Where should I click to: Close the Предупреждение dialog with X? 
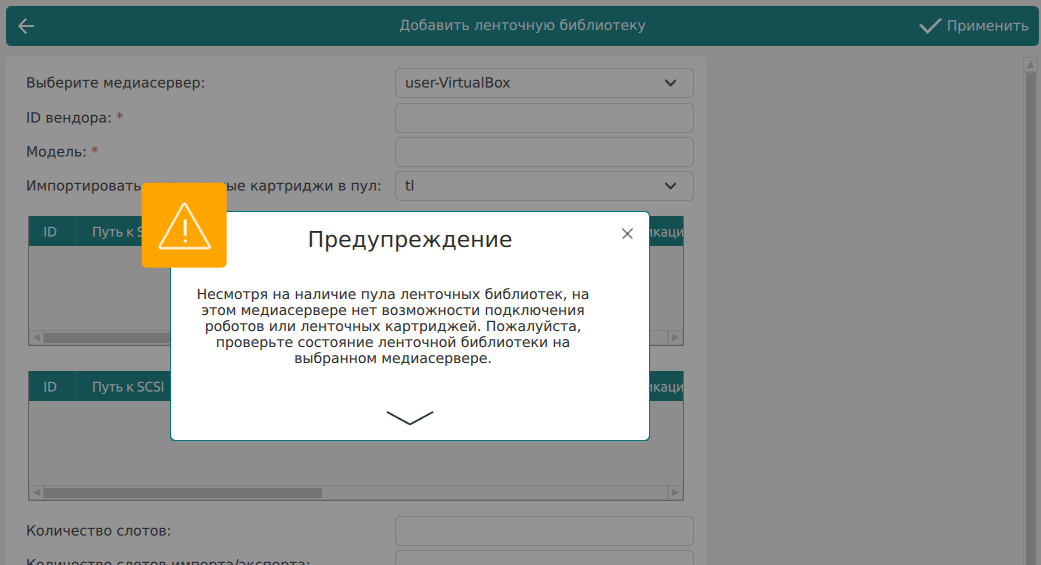pos(627,233)
